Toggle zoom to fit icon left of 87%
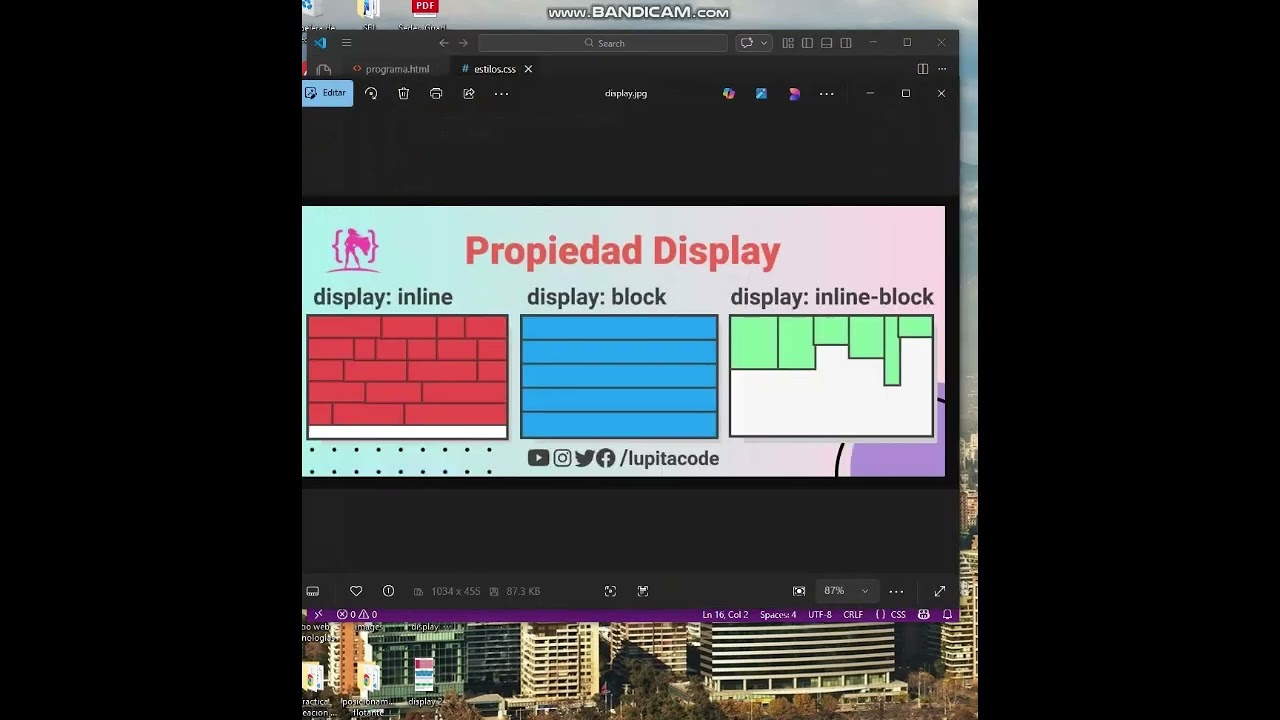Viewport: 1280px width, 720px height. coord(799,591)
